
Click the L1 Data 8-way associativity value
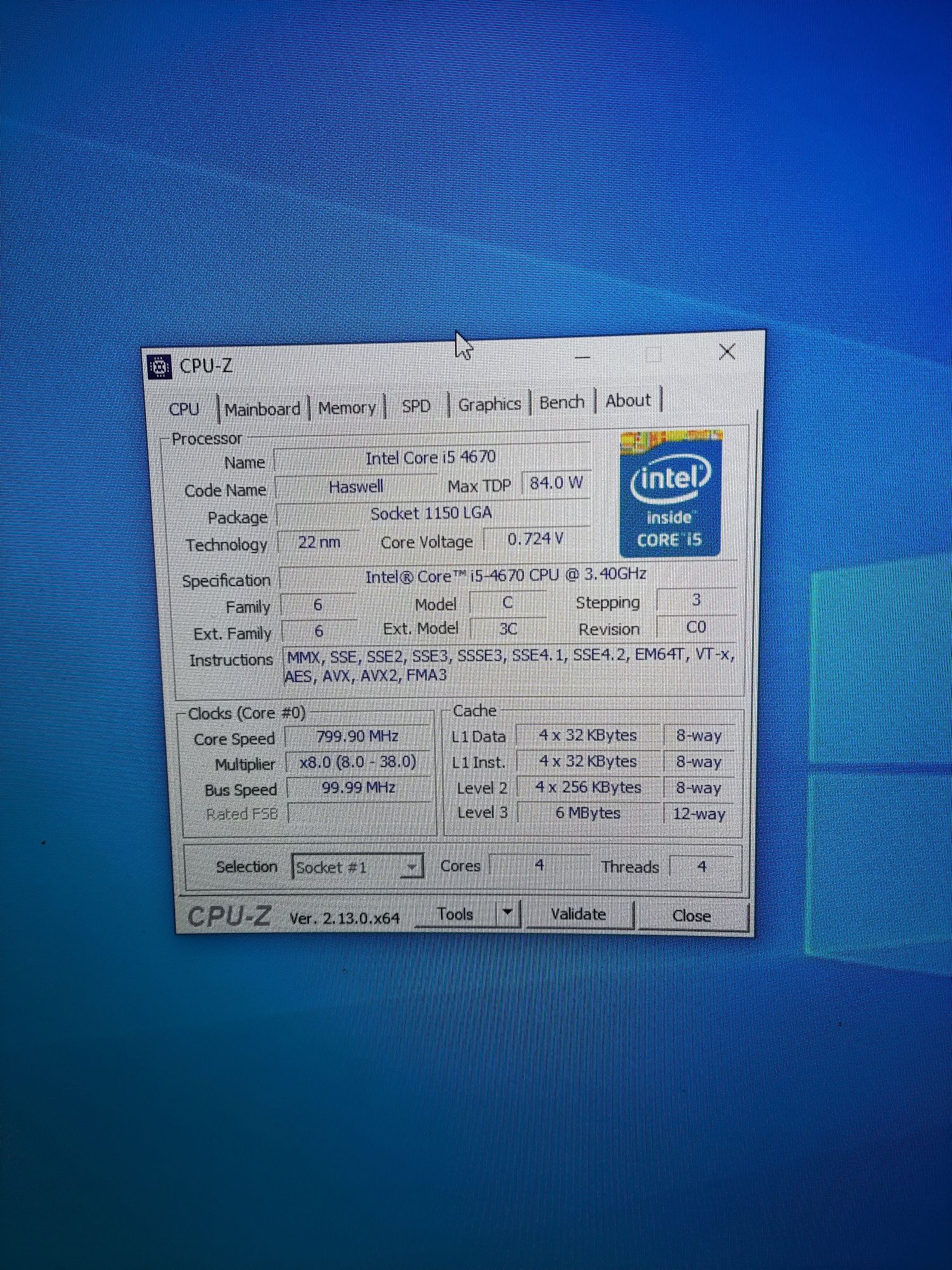click(699, 735)
